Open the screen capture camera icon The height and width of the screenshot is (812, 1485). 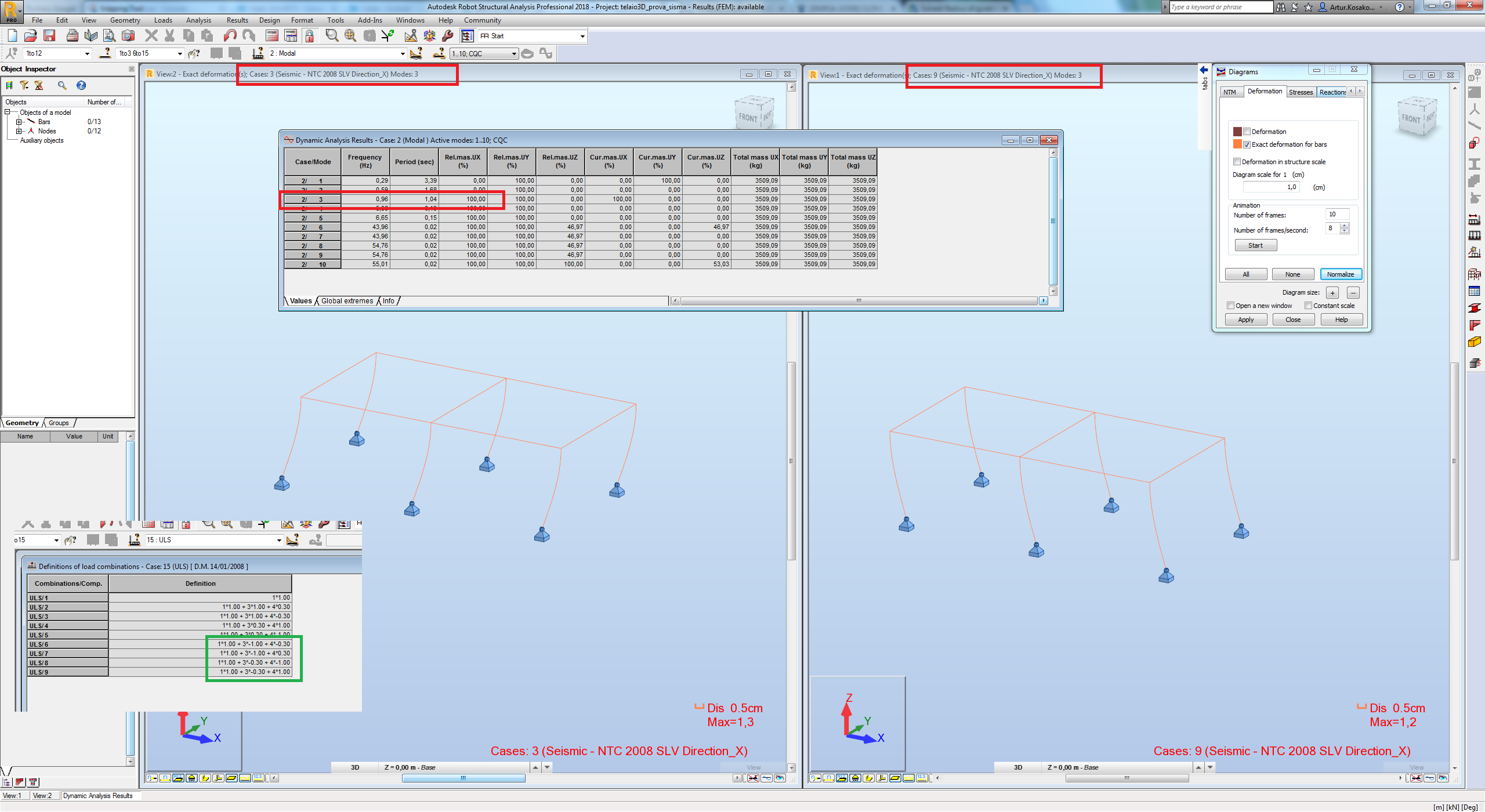pos(129,36)
